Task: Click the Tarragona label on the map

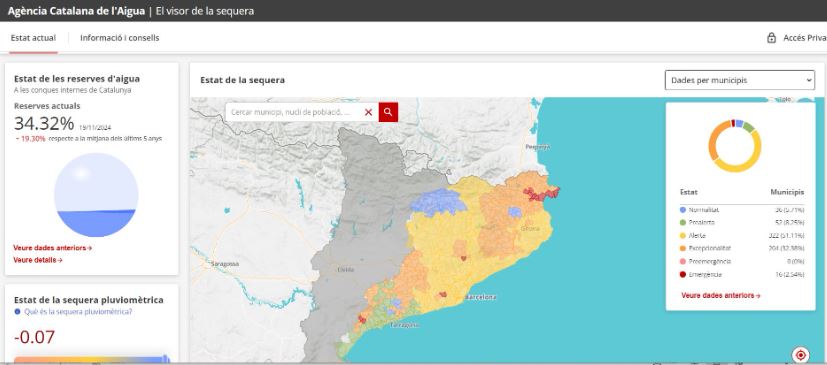Action: tap(405, 325)
